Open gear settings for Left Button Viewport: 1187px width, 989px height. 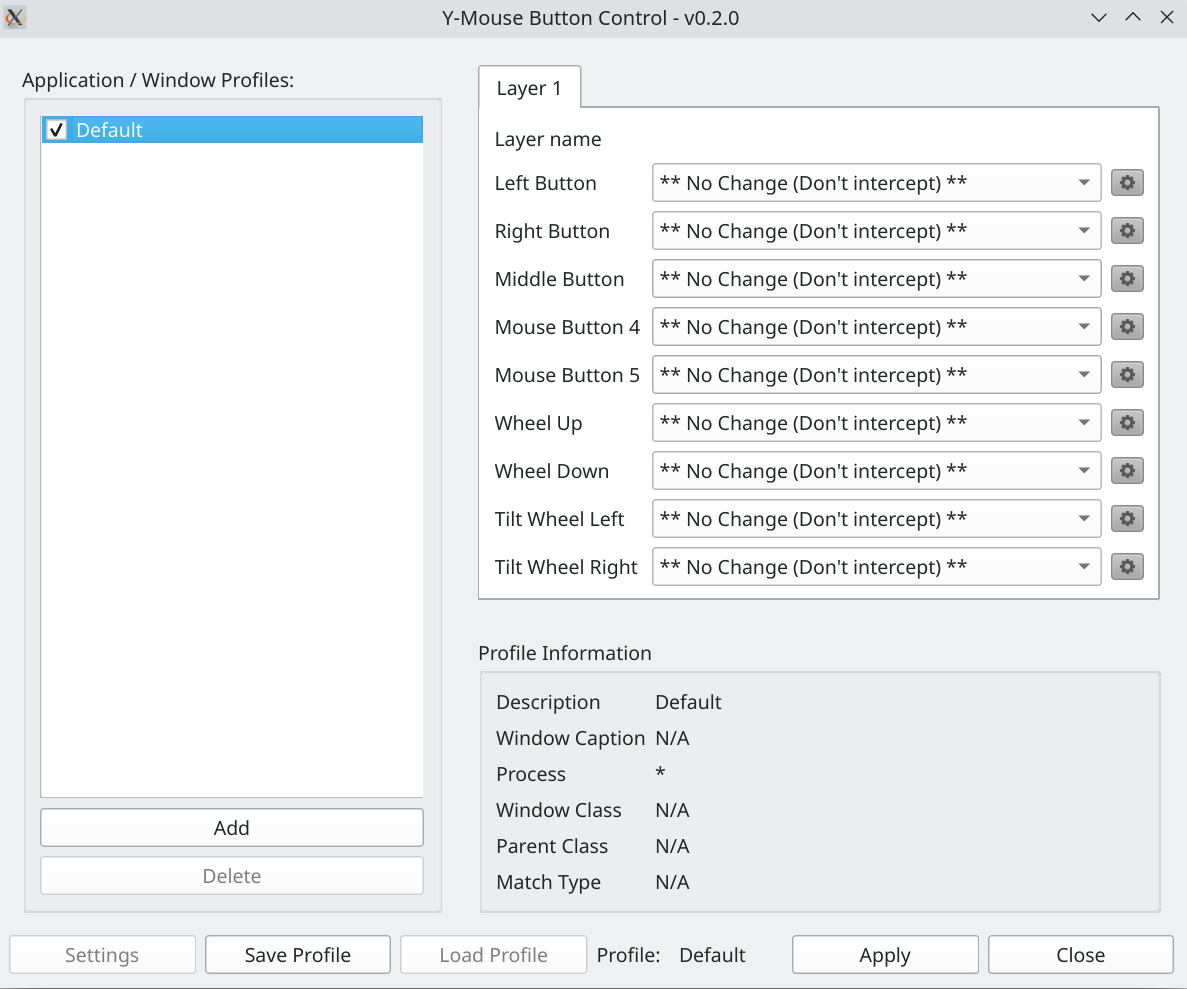point(1127,183)
